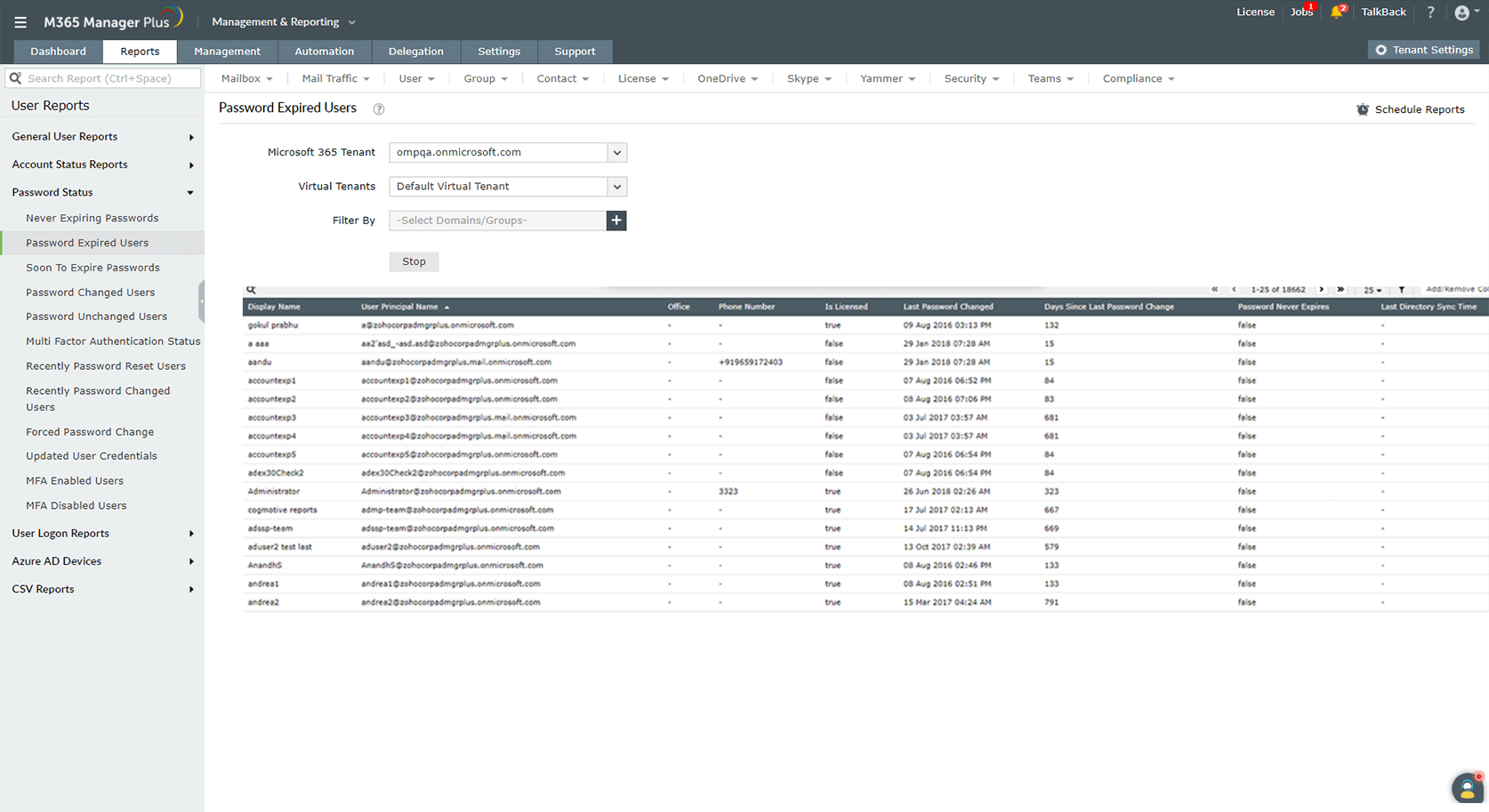Click the Display Name column header
The height and width of the screenshot is (812, 1489).
pos(274,307)
